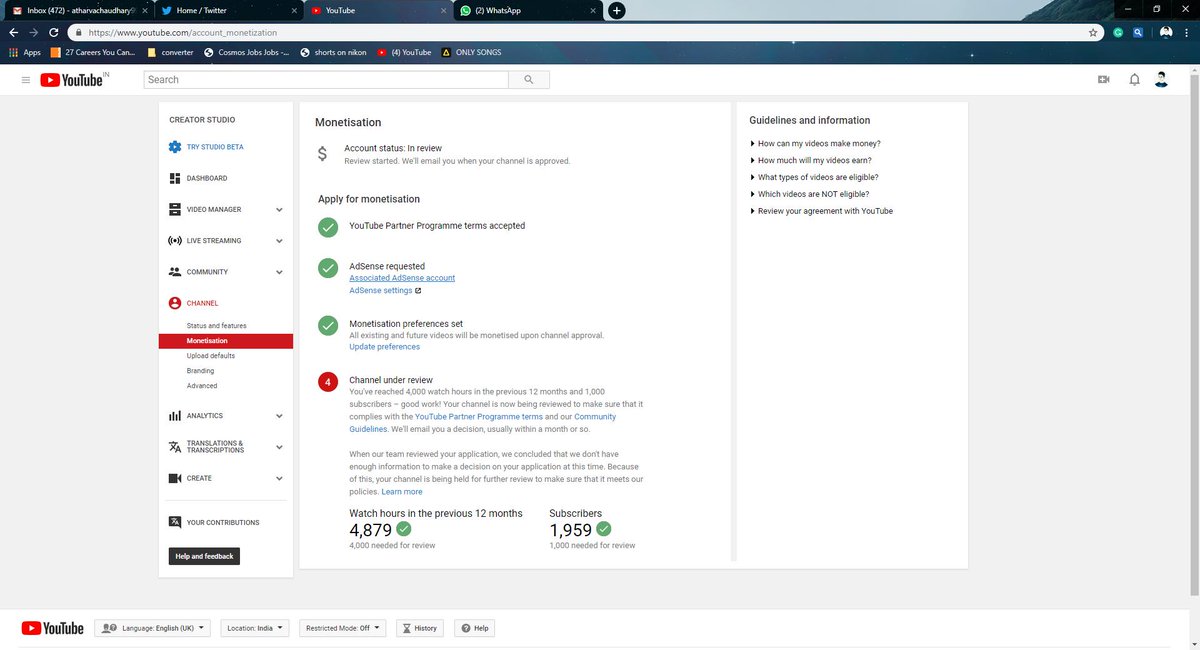The height and width of the screenshot is (650, 1200).
Task: Expand the Translations & Transcriptions chevron
Action: 279,447
